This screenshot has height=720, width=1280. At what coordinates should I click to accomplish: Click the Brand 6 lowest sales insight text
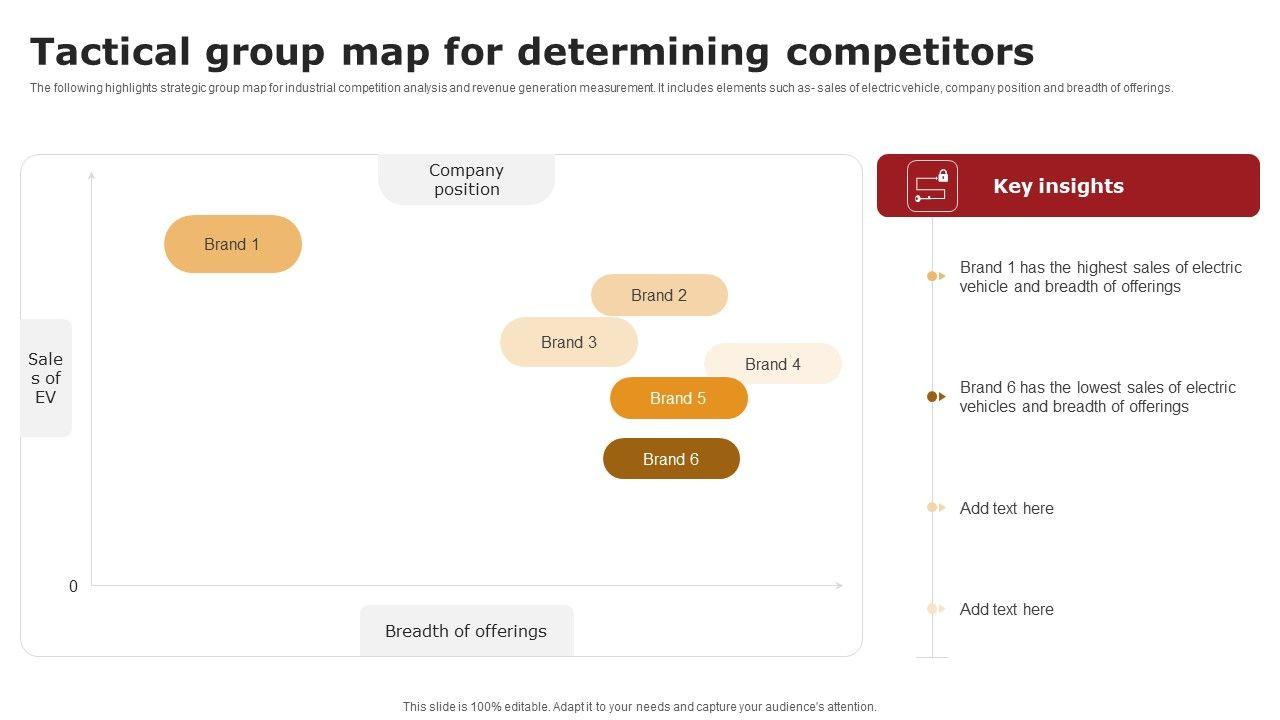pos(1097,397)
